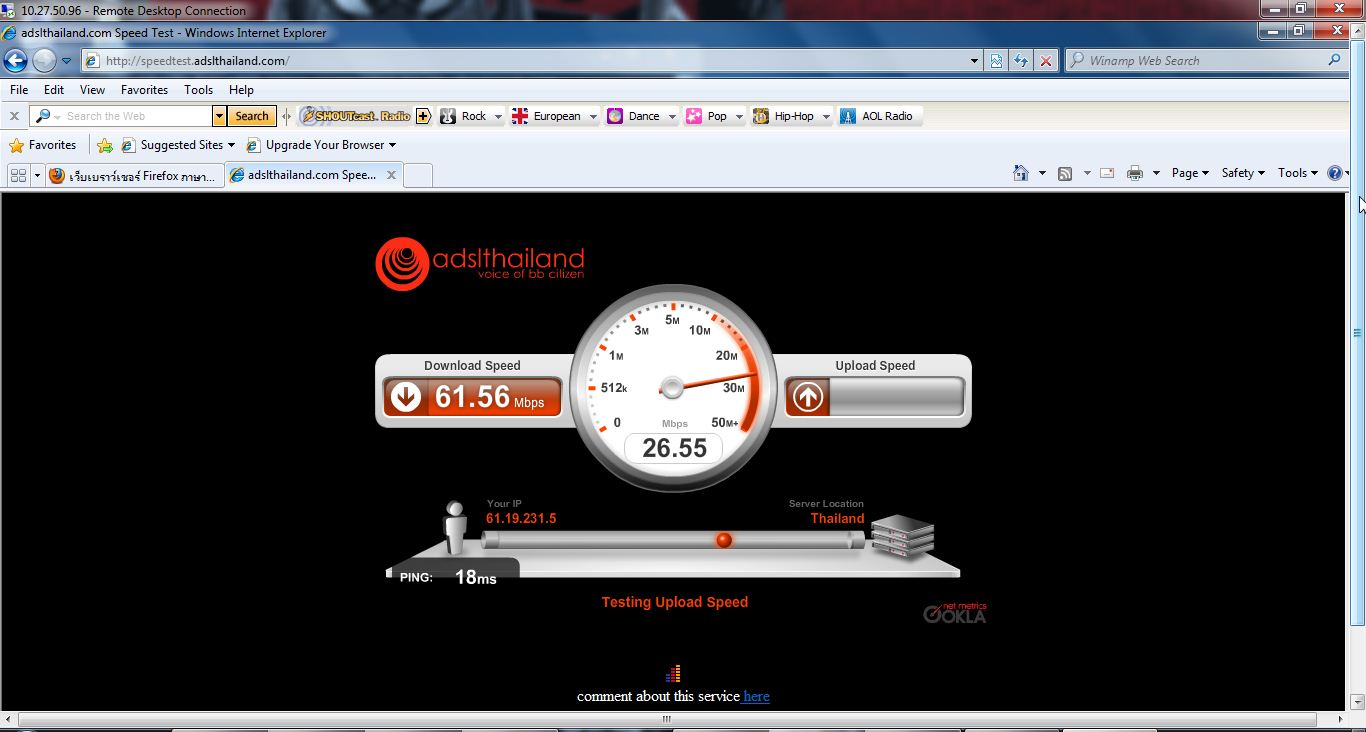Screen dimensions: 1366x732
Task: Open the View menu
Action: tap(92, 90)
